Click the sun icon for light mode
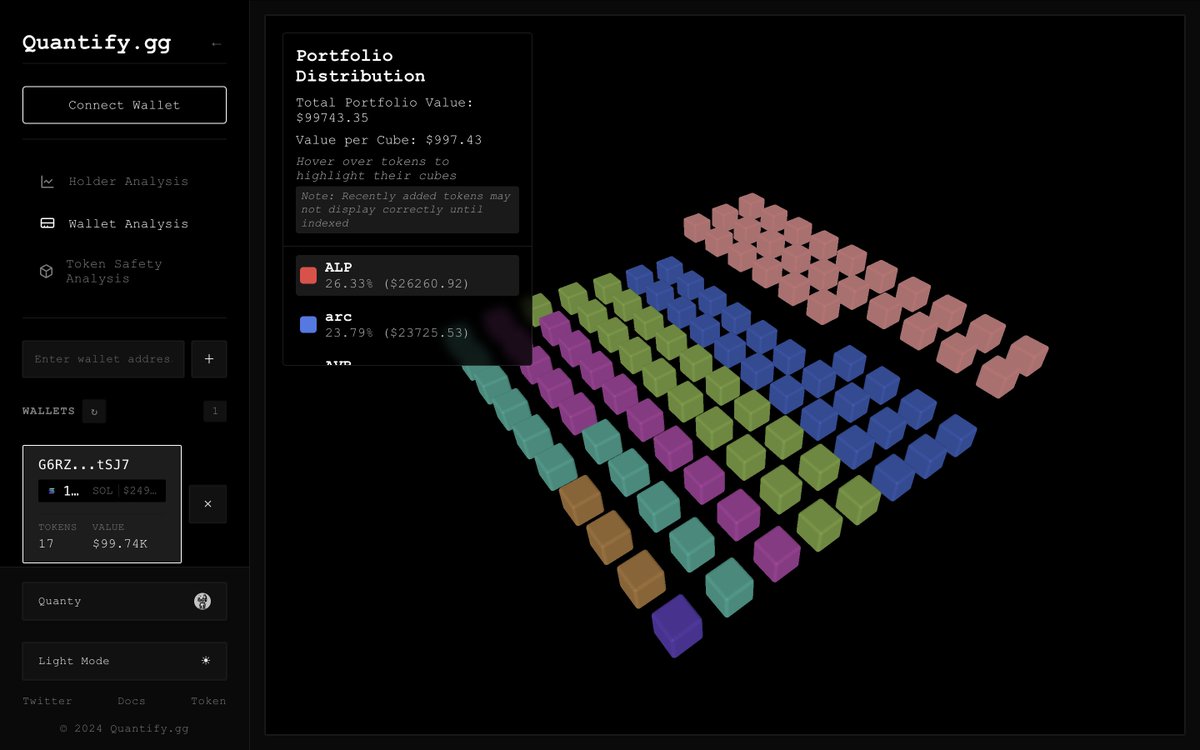This screenshot has height=750, width=1200. [x=206, y=661]
